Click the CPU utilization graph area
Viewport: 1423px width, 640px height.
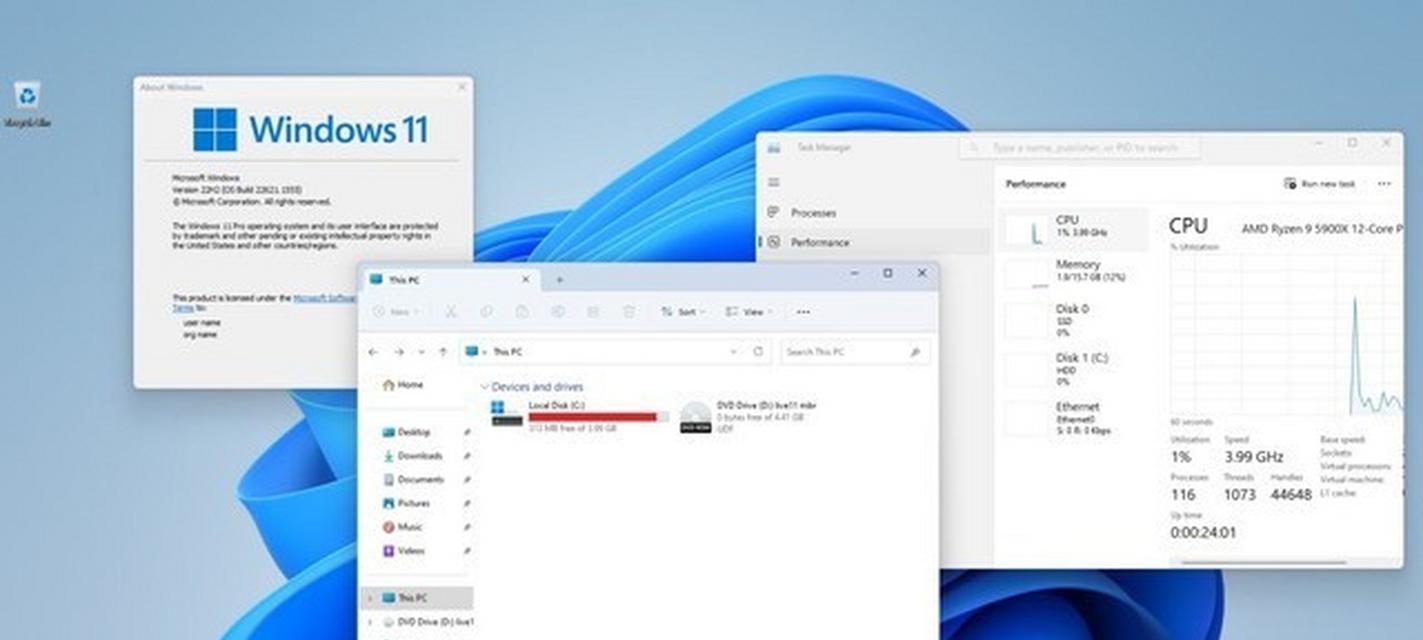[x=1286, y=335]
